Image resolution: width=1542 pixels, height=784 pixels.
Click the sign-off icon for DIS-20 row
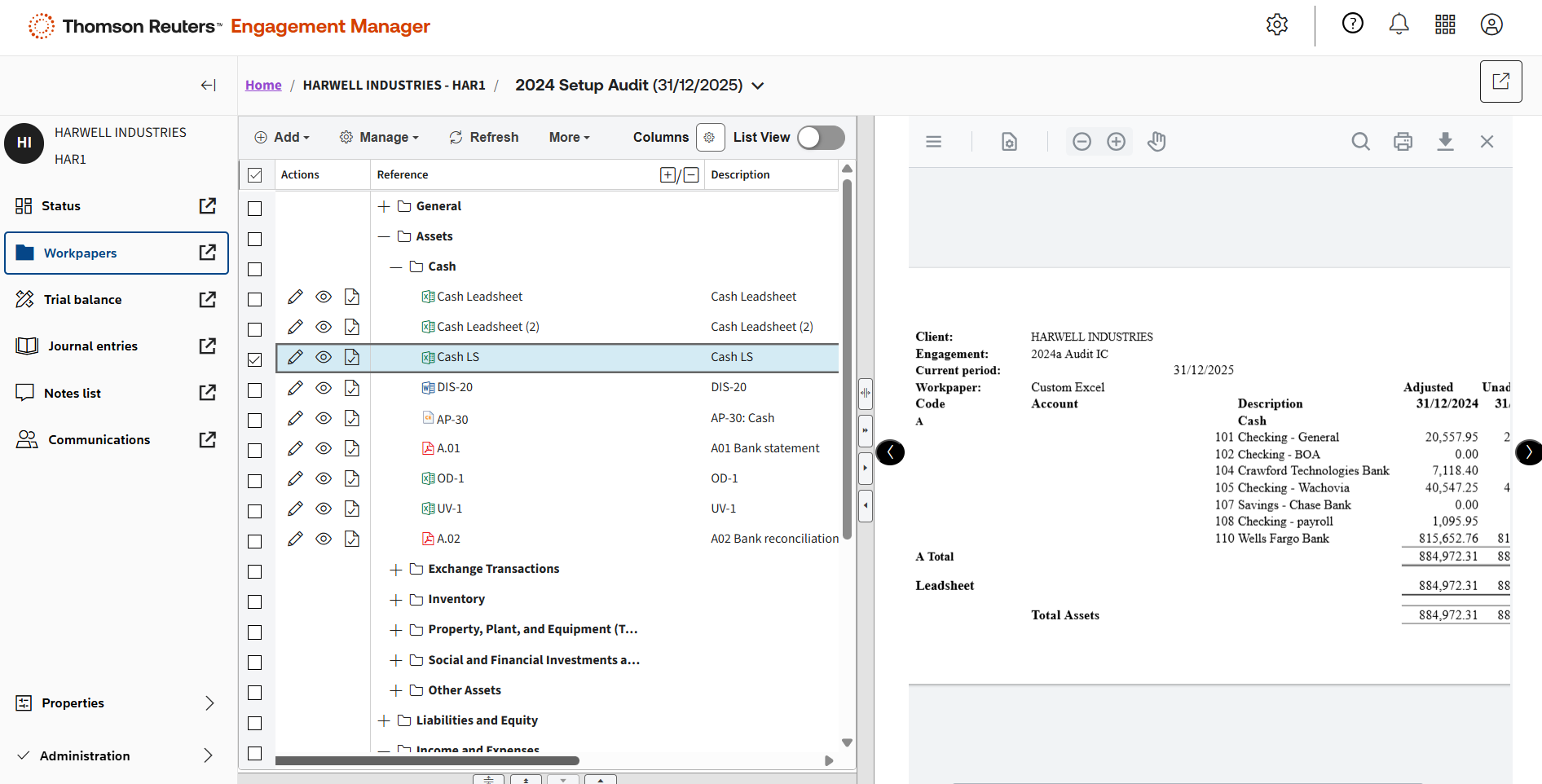click(352, 388)
